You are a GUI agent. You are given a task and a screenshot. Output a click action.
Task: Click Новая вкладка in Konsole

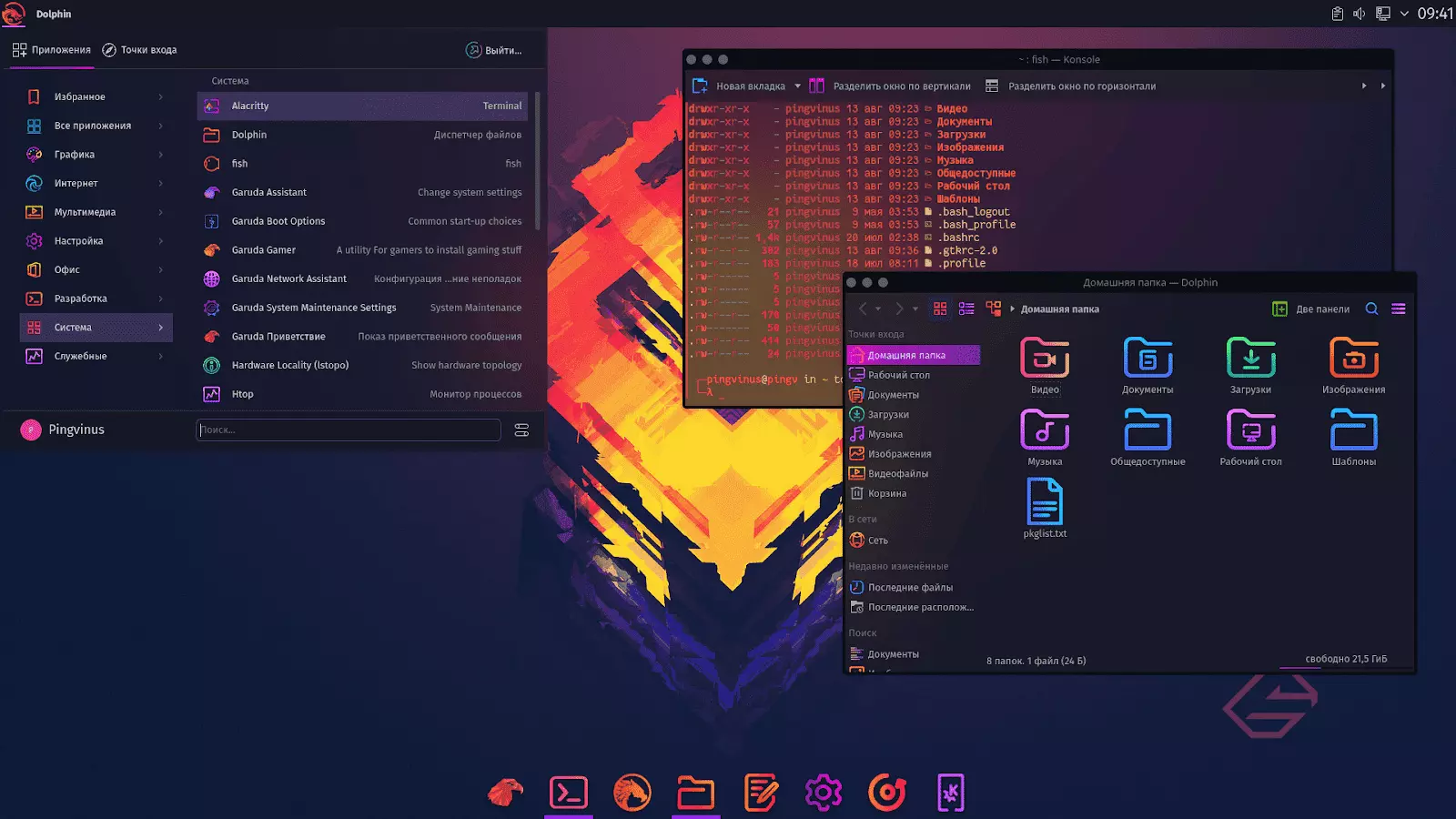tap(739, 86)
